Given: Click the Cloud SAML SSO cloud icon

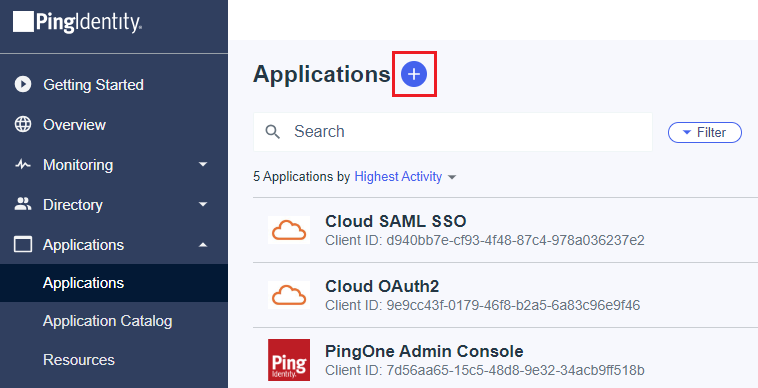Looking at the screenshot, I should pyautogui.click(x=289, y=230).
